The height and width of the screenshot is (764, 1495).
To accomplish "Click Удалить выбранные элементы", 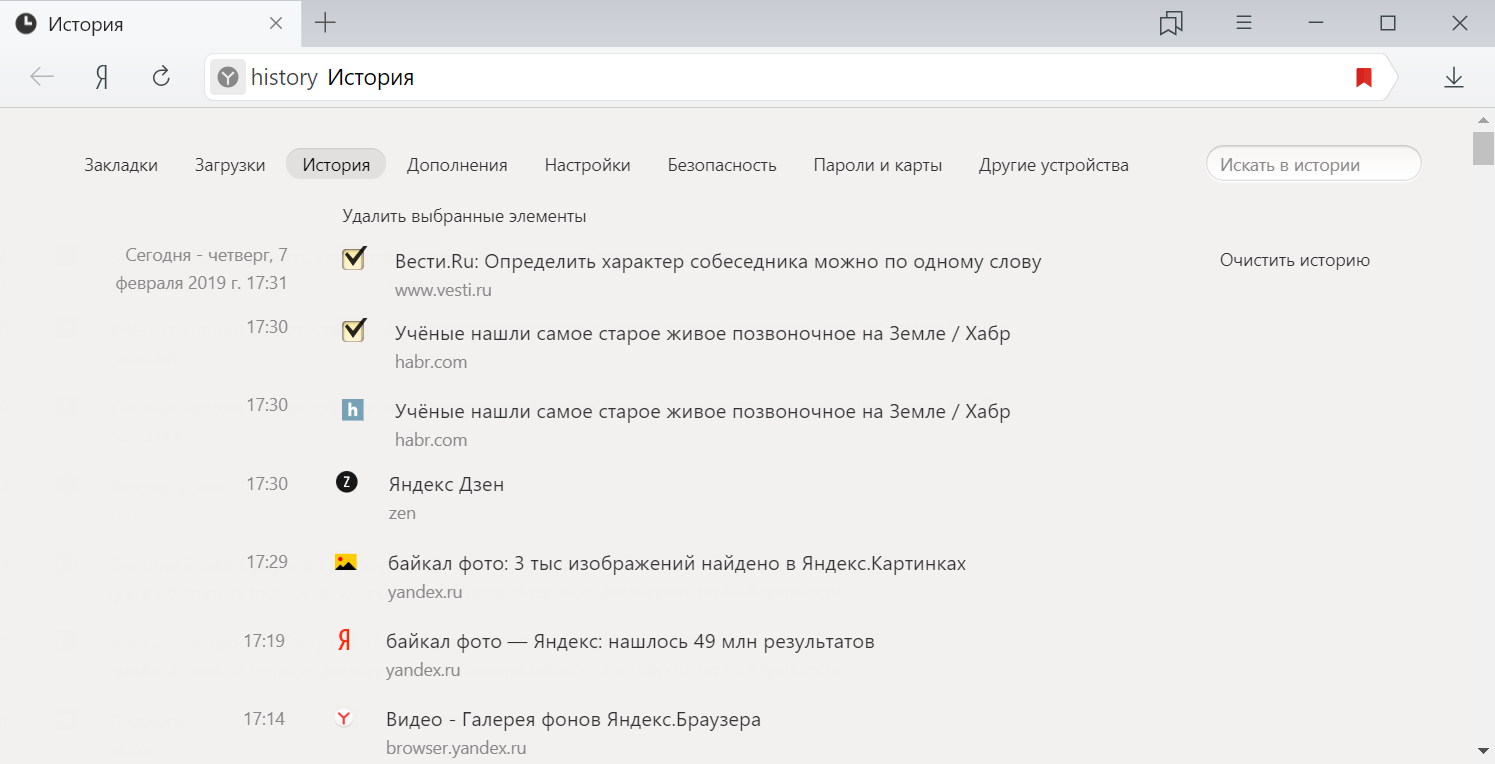I will (x=464, y=216).
